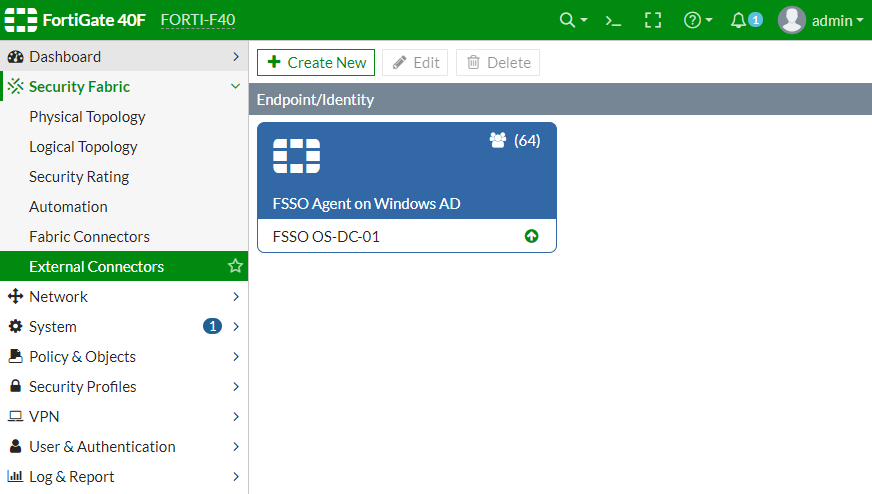This screenshot has width=872, height=494.
Task: Click the System notification badge showing 1
Action: coord(212,326)
